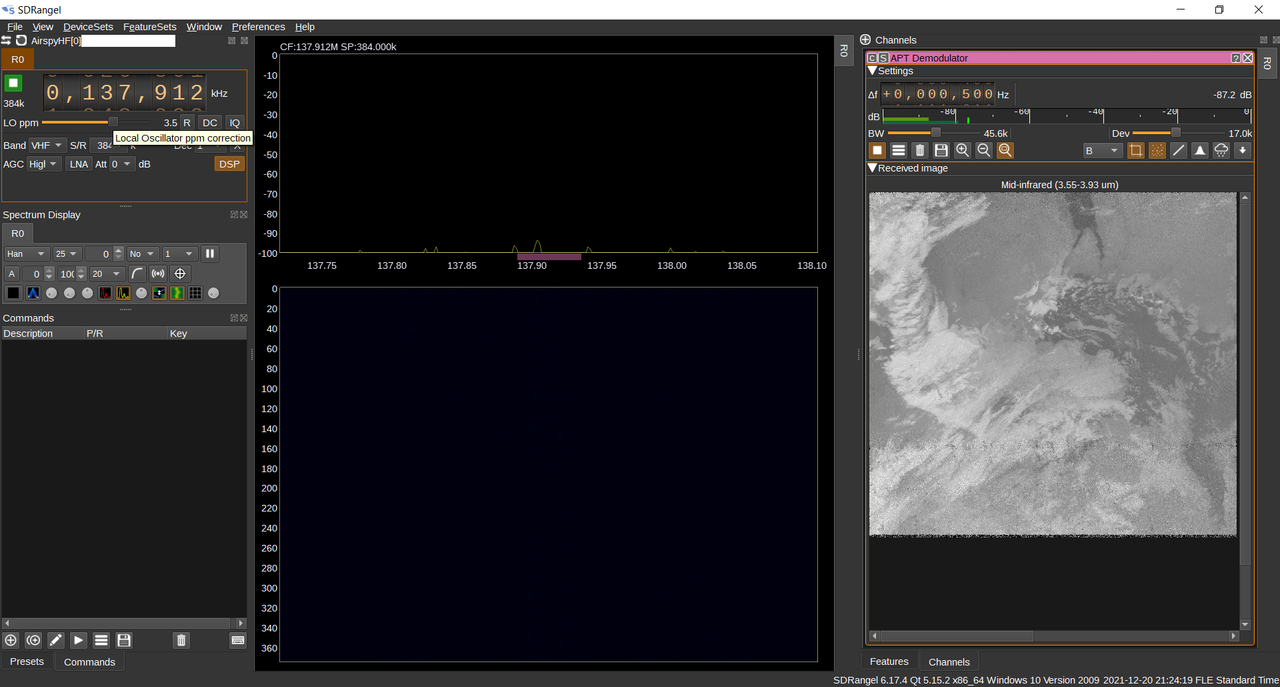Toggle DC offset correction
Screen dimensions: 1280x687
coord(210,123)
